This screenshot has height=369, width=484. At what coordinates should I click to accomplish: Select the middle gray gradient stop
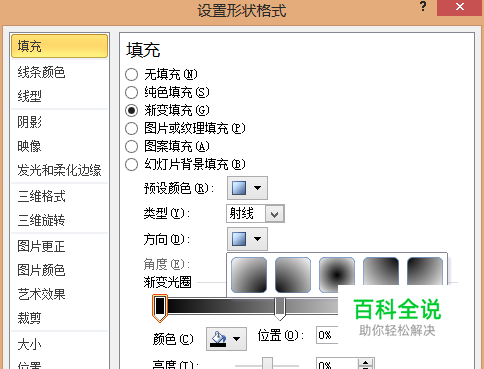[280, 308]
